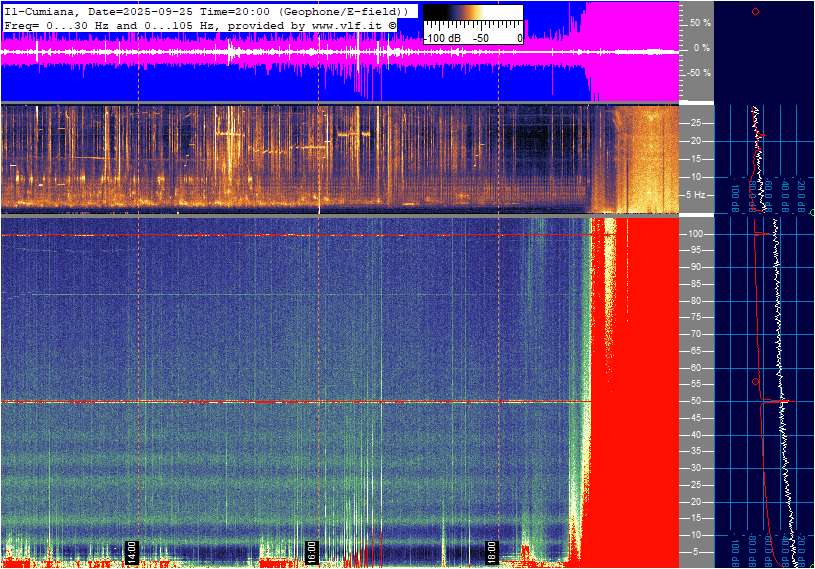Click the 14:00 time marker
The width and height of the screenshot is (815, 569).
(132, 552)
